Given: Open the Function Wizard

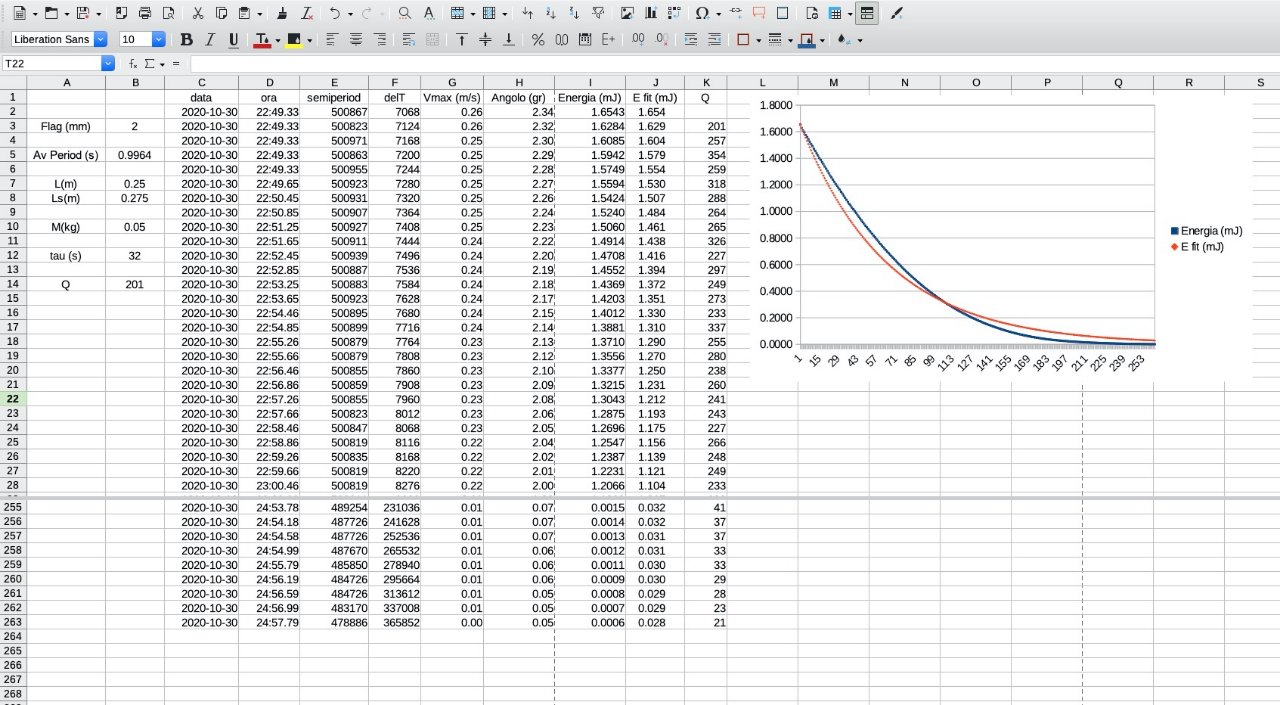Looking at the screenshot, I should [x=134, y=63].
